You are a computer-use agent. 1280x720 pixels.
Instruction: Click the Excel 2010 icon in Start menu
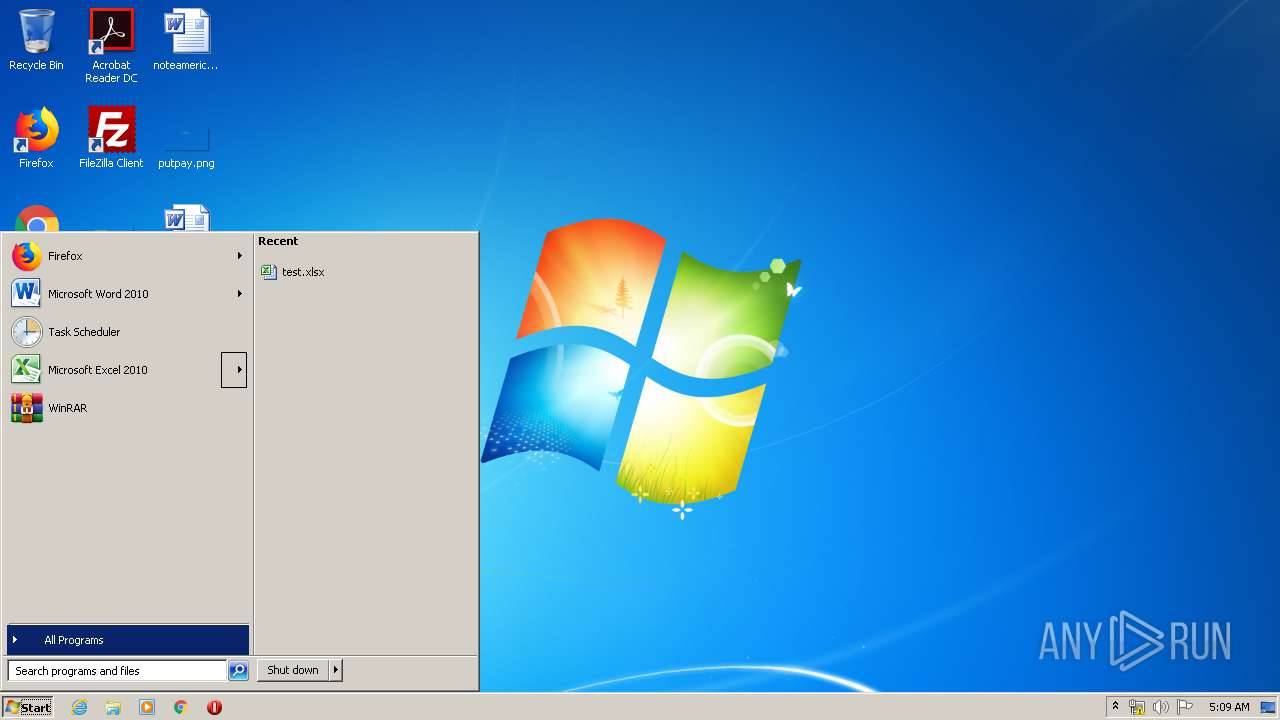(x=26, y=370)
